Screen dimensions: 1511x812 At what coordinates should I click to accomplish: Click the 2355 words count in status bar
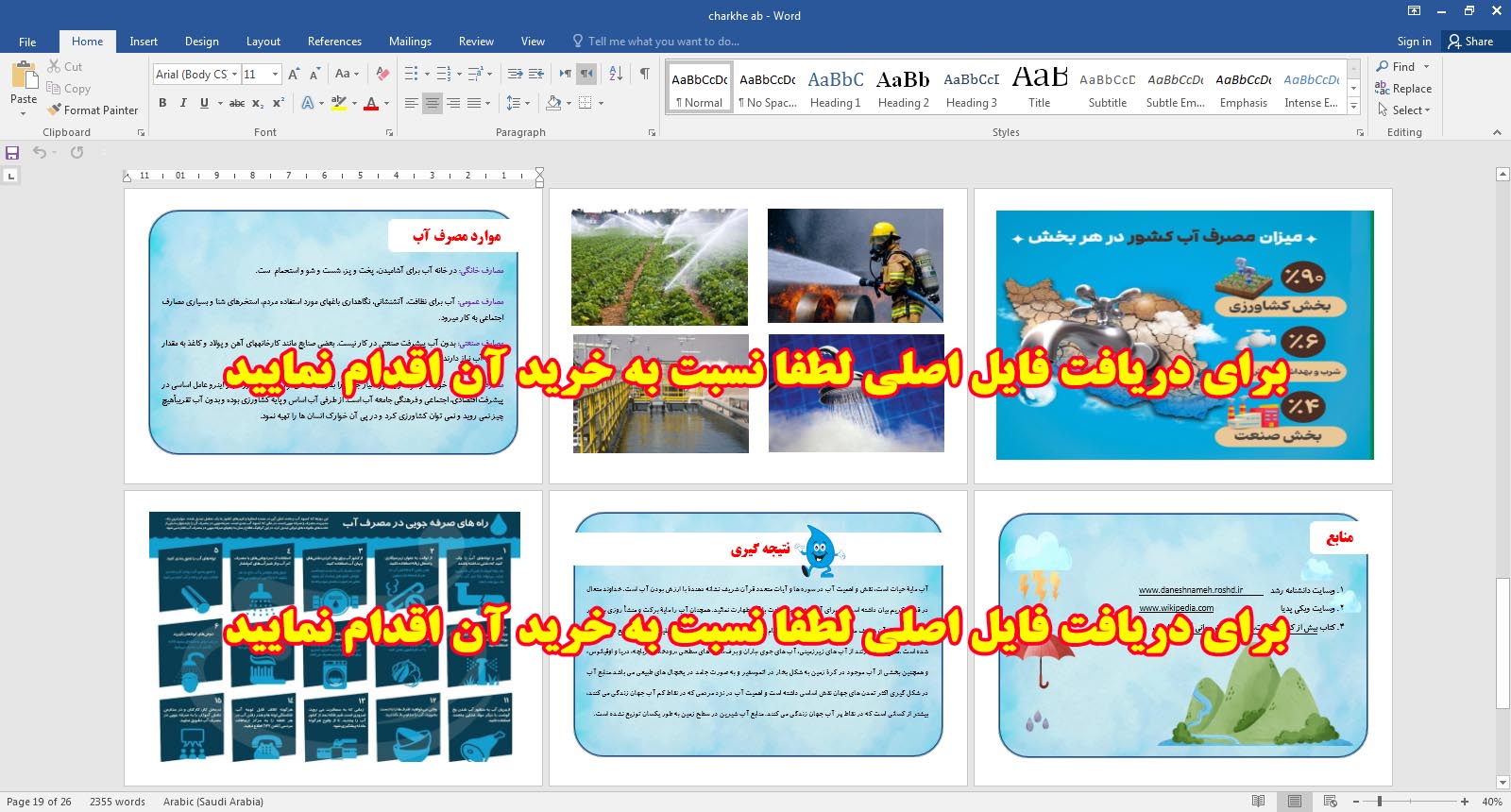[117, 802]
